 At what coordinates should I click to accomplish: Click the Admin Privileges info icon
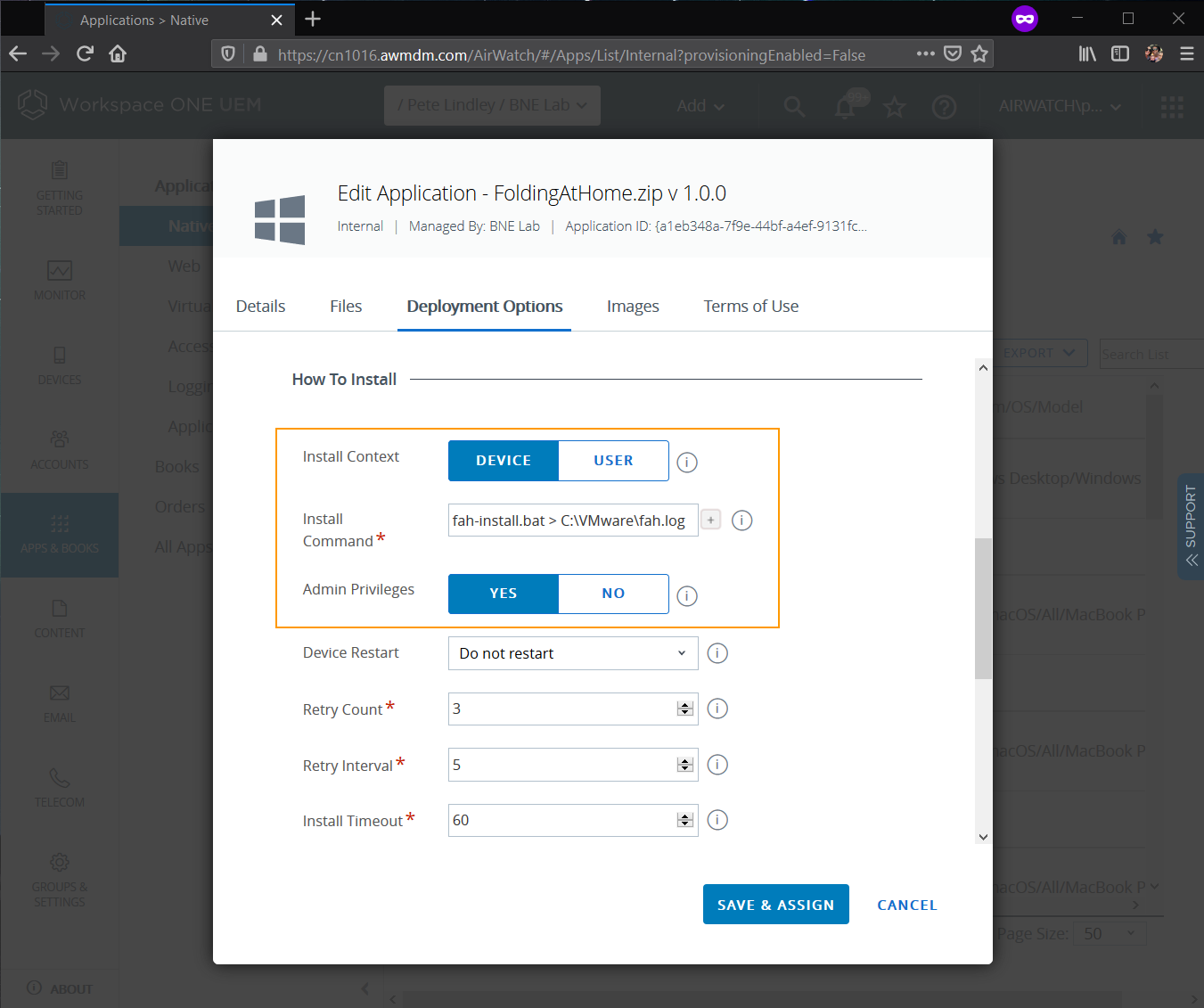click(687, 595)
